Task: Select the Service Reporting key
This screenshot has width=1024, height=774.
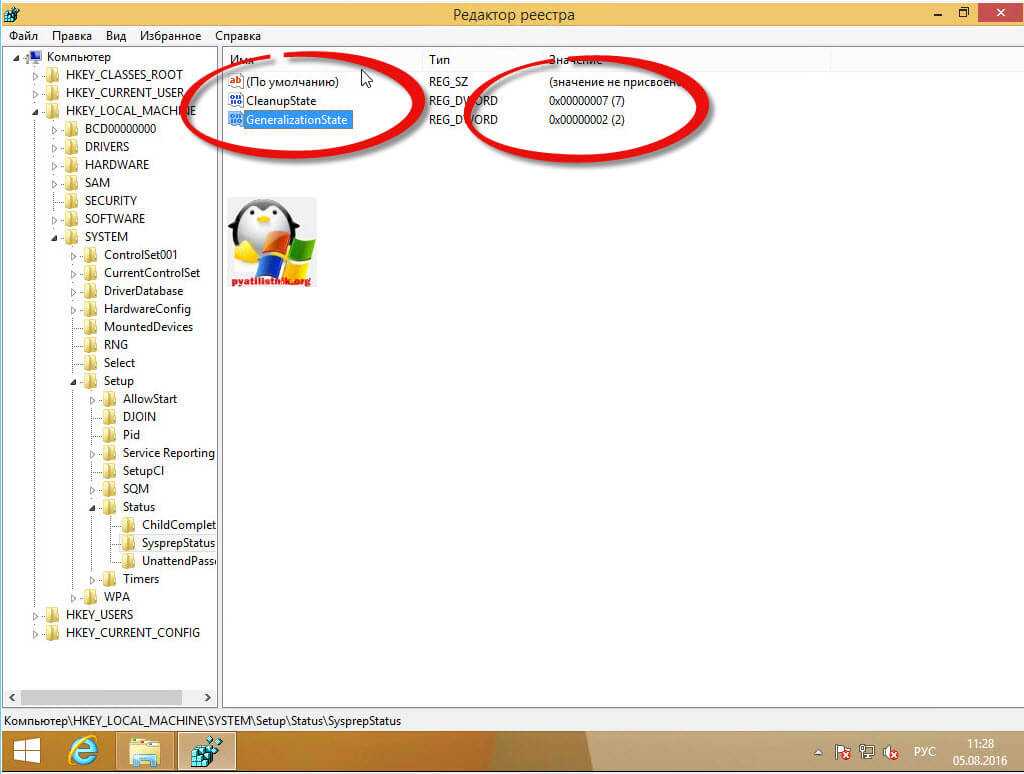Action: pos(168,453)
